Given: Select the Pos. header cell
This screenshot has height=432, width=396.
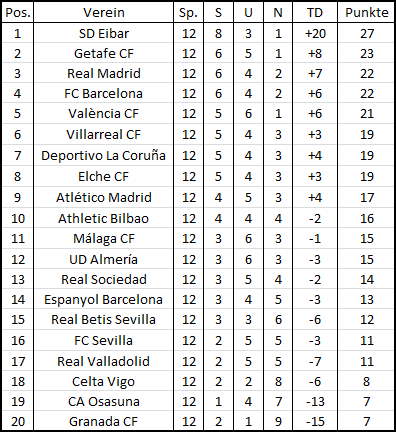Looking at the screenshot, I should point(18,13).
